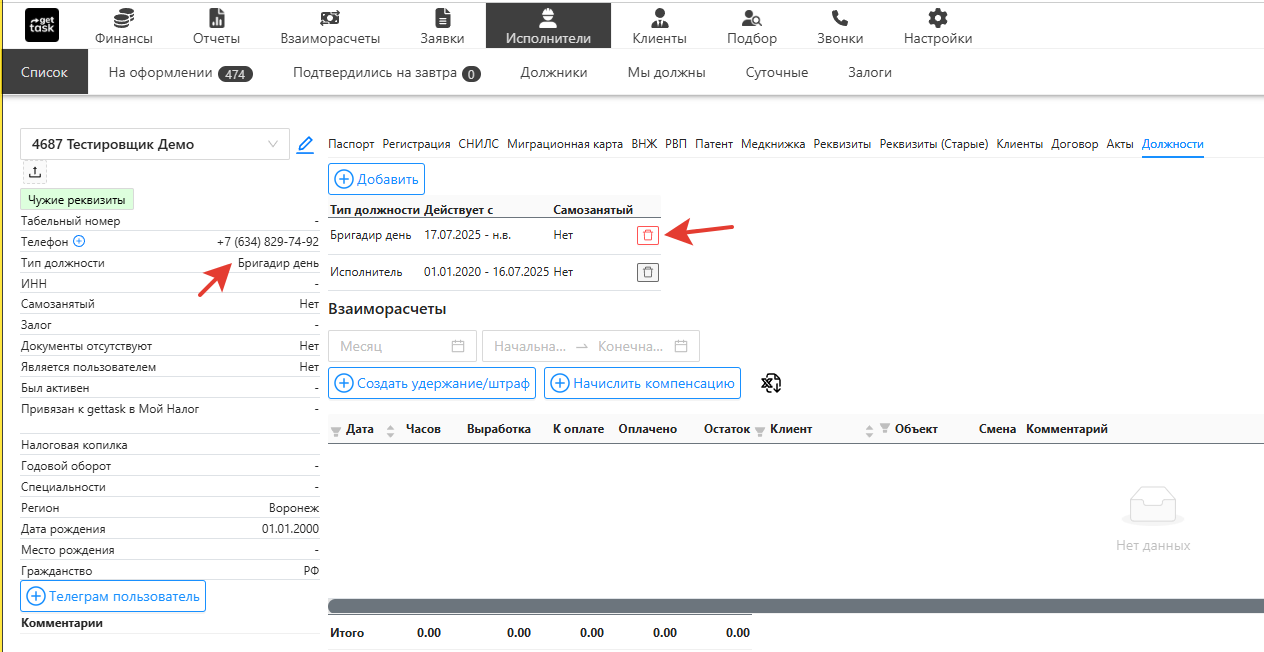The height and width of the screenshot is (652, 1264).
Task: Delete the Исполнитель position row
Action: pyautogui.click(x=648, y=272)
